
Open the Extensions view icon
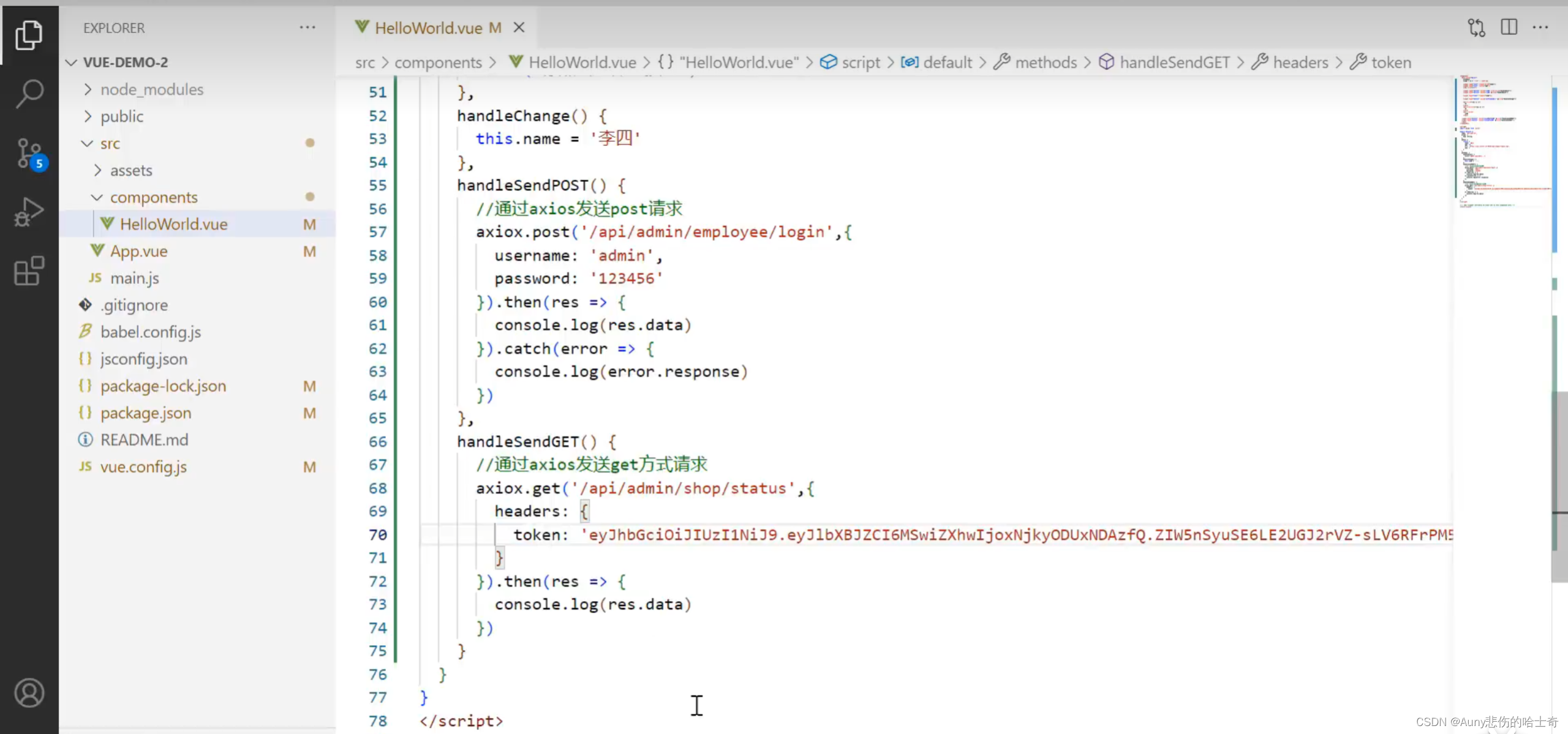(29, 271)
